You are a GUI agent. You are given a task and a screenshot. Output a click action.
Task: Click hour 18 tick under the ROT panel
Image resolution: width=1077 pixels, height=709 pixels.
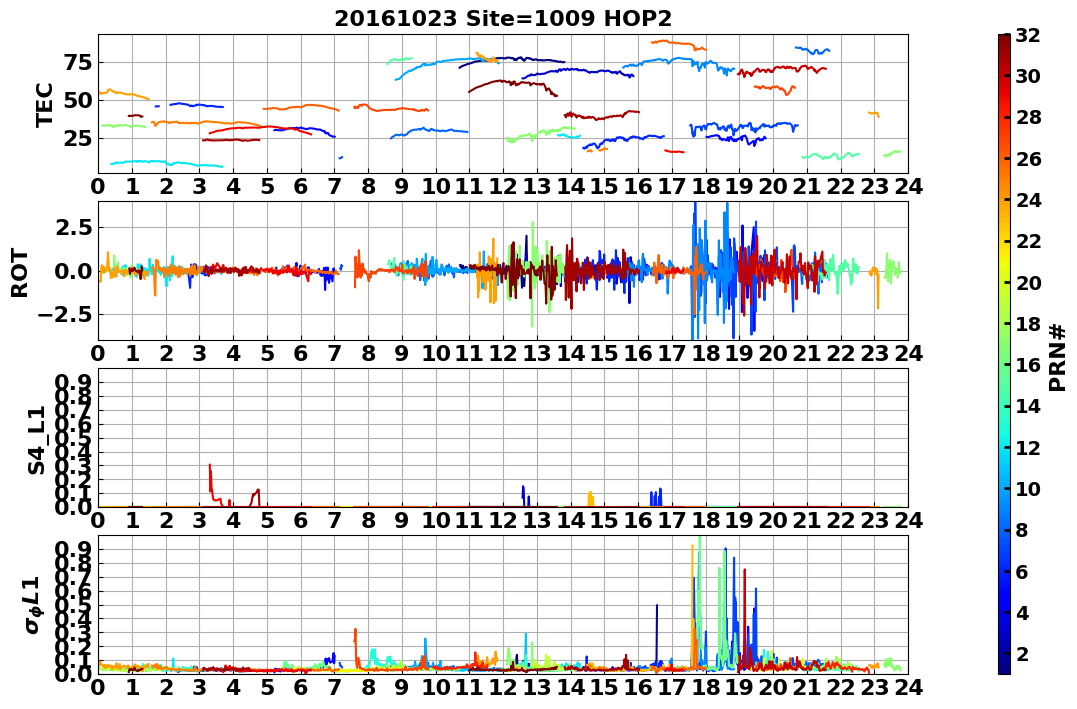(x=706, y=353)
